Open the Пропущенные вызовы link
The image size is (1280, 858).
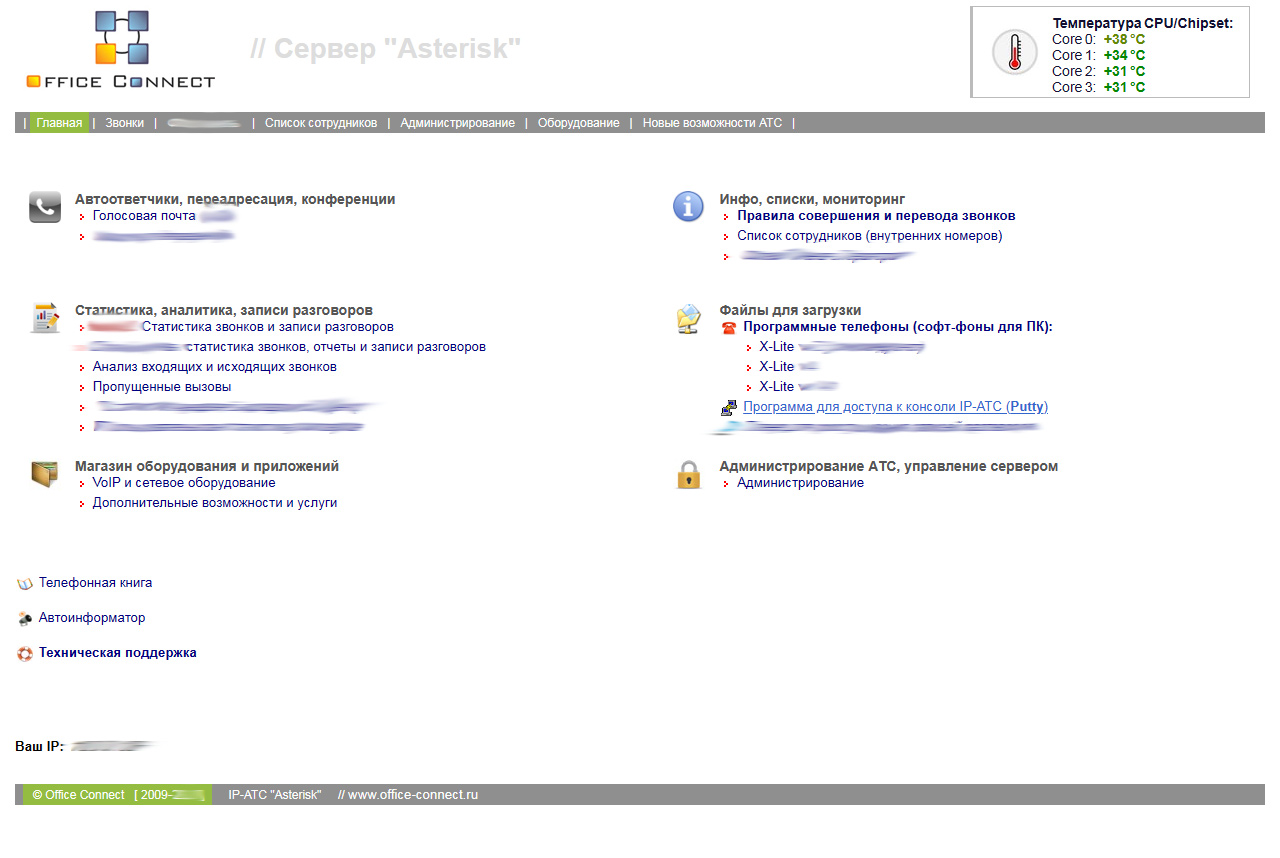click(x=161, y=387)
